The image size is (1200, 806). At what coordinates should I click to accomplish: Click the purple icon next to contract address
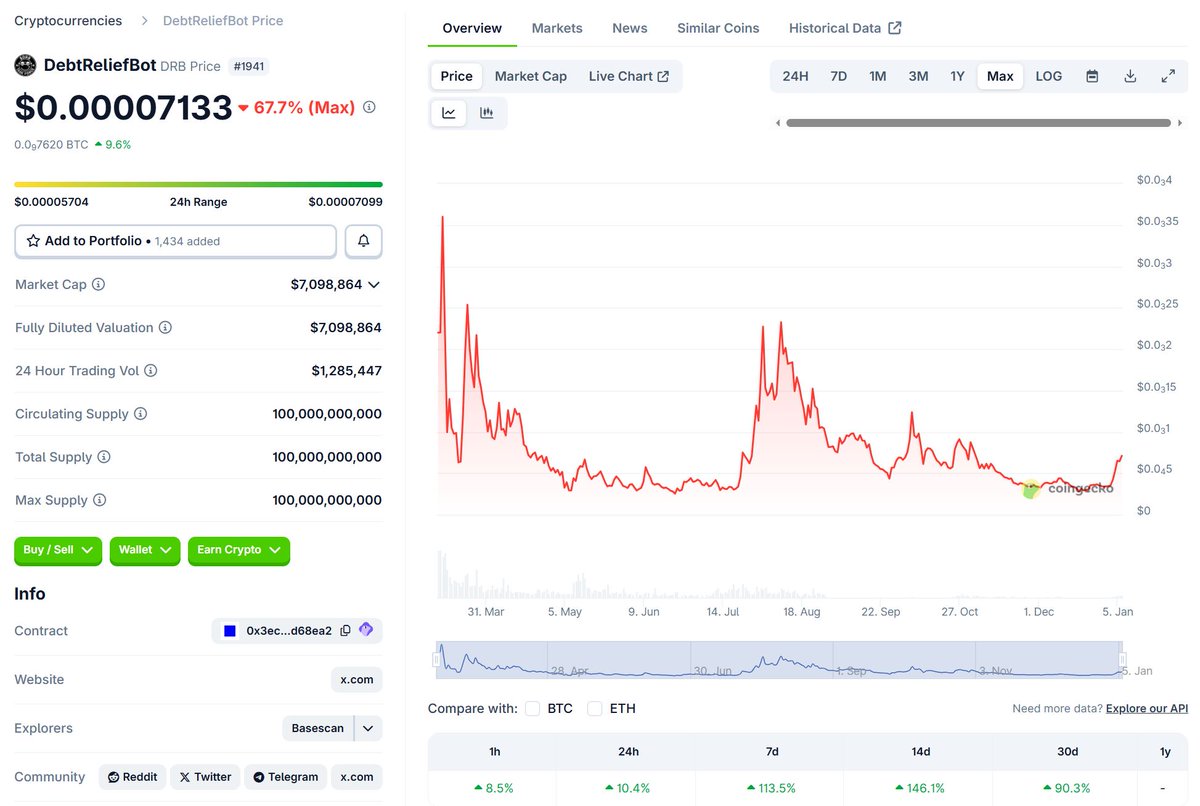tap(366, 630)
